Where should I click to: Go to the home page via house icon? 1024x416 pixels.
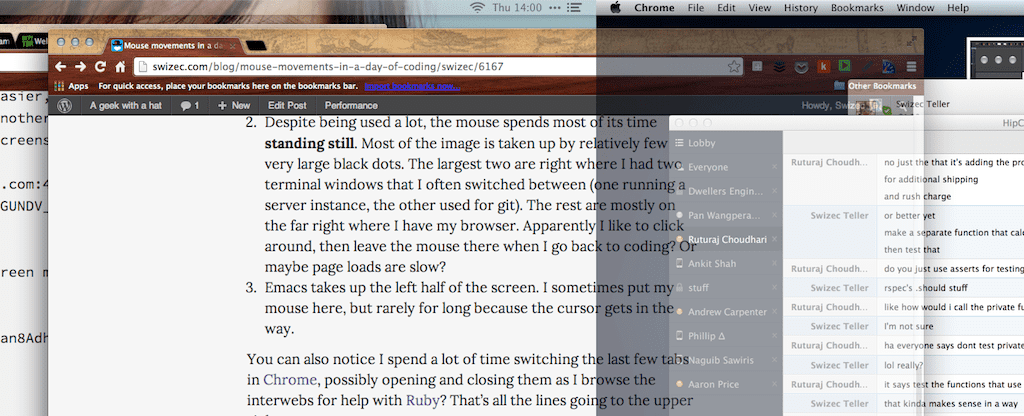click(x=121, y=67)
